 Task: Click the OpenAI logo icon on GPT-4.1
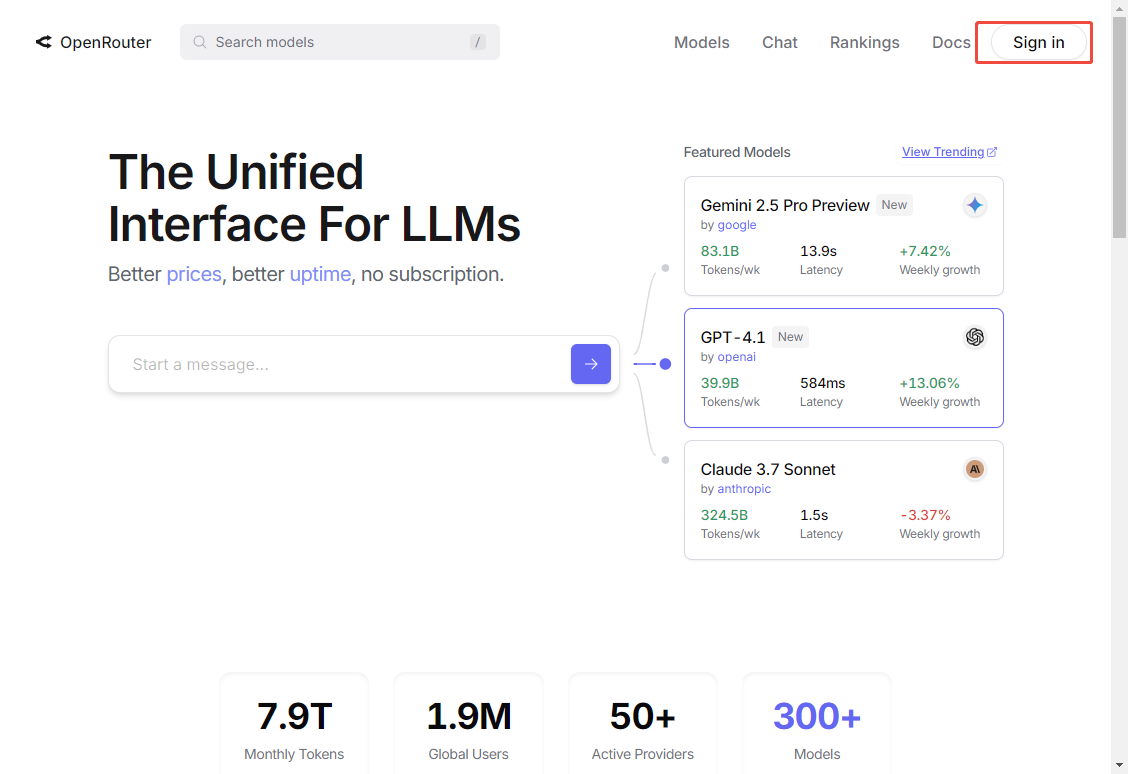tap(975, 337)
